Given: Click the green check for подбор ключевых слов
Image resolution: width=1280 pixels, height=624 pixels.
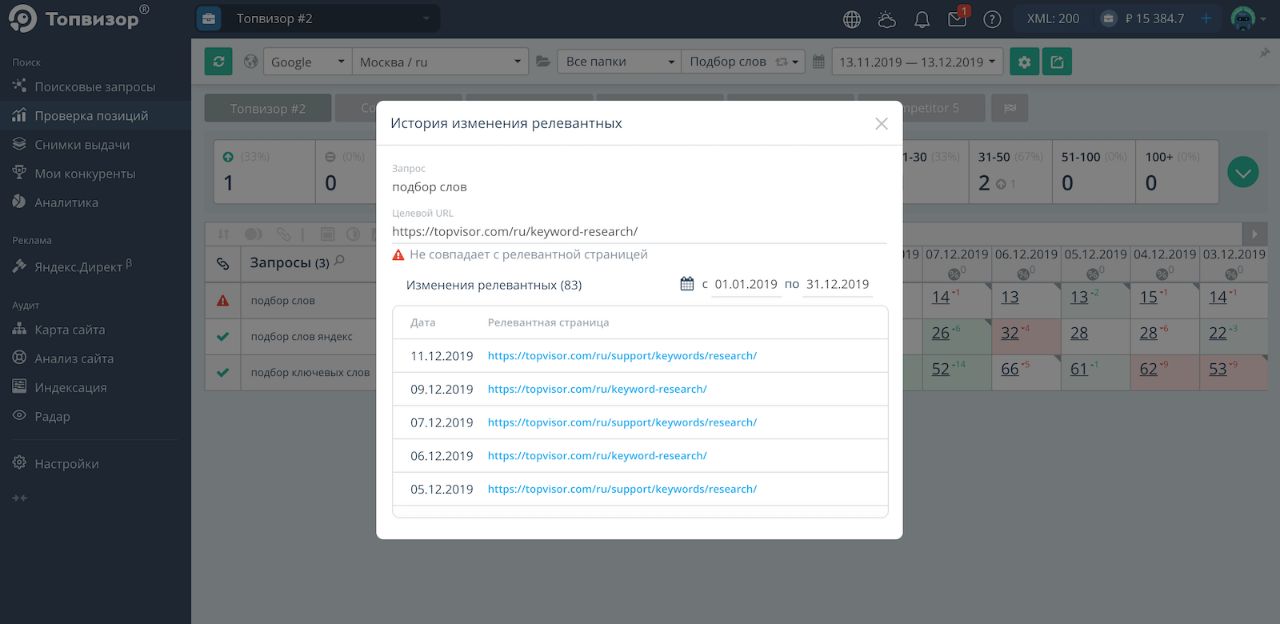Looking at the screenshot, I should [223, 372].
